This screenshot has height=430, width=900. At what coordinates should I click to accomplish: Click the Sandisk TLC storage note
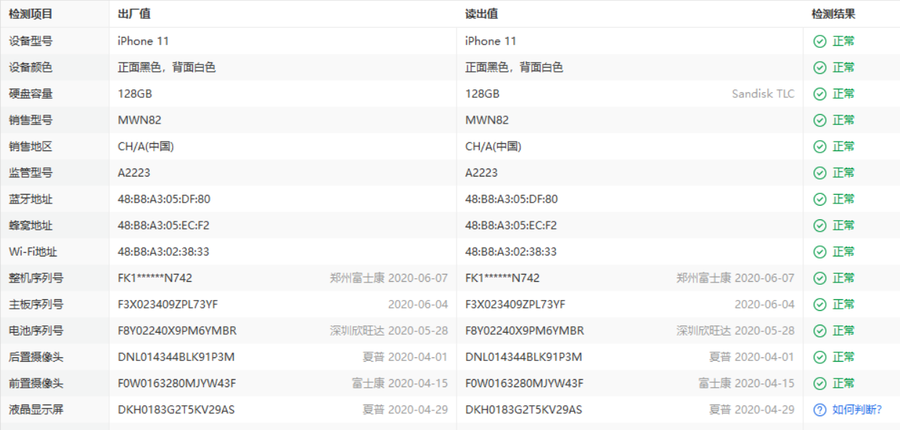763,94
